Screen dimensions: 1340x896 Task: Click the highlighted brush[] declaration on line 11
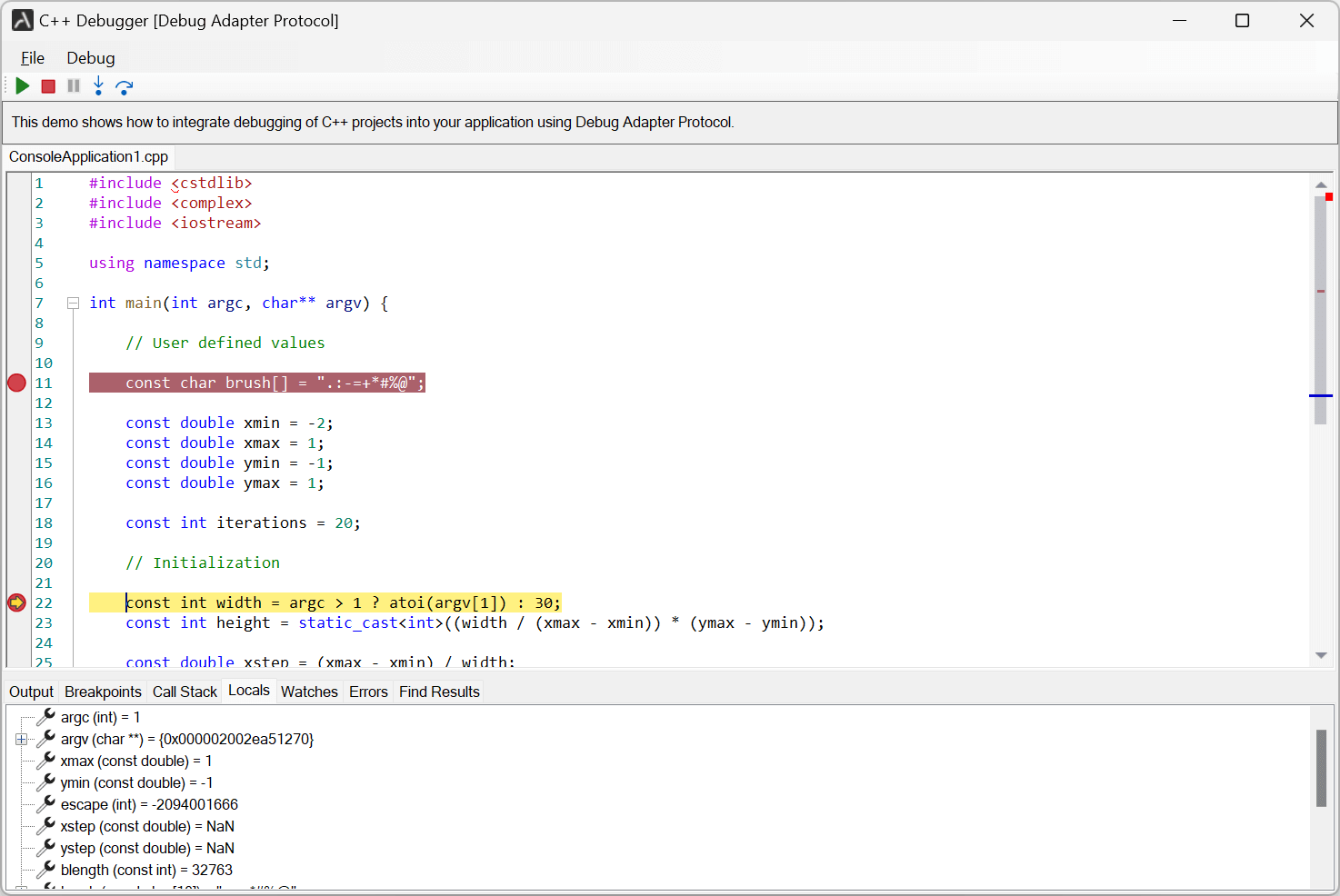pyautogui.click(x=257, y=383)
